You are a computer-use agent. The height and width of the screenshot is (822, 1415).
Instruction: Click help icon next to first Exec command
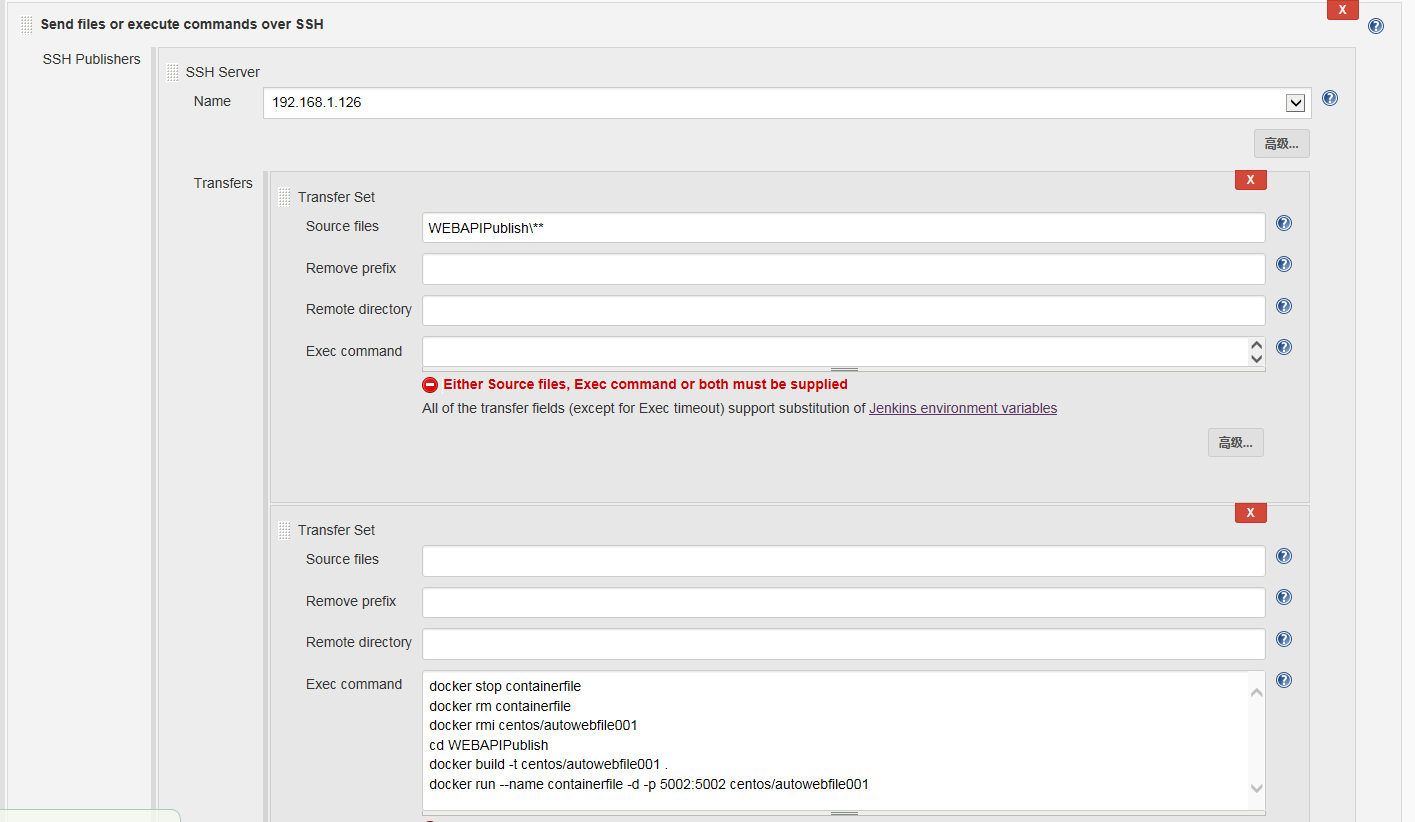click(1284, 347)
